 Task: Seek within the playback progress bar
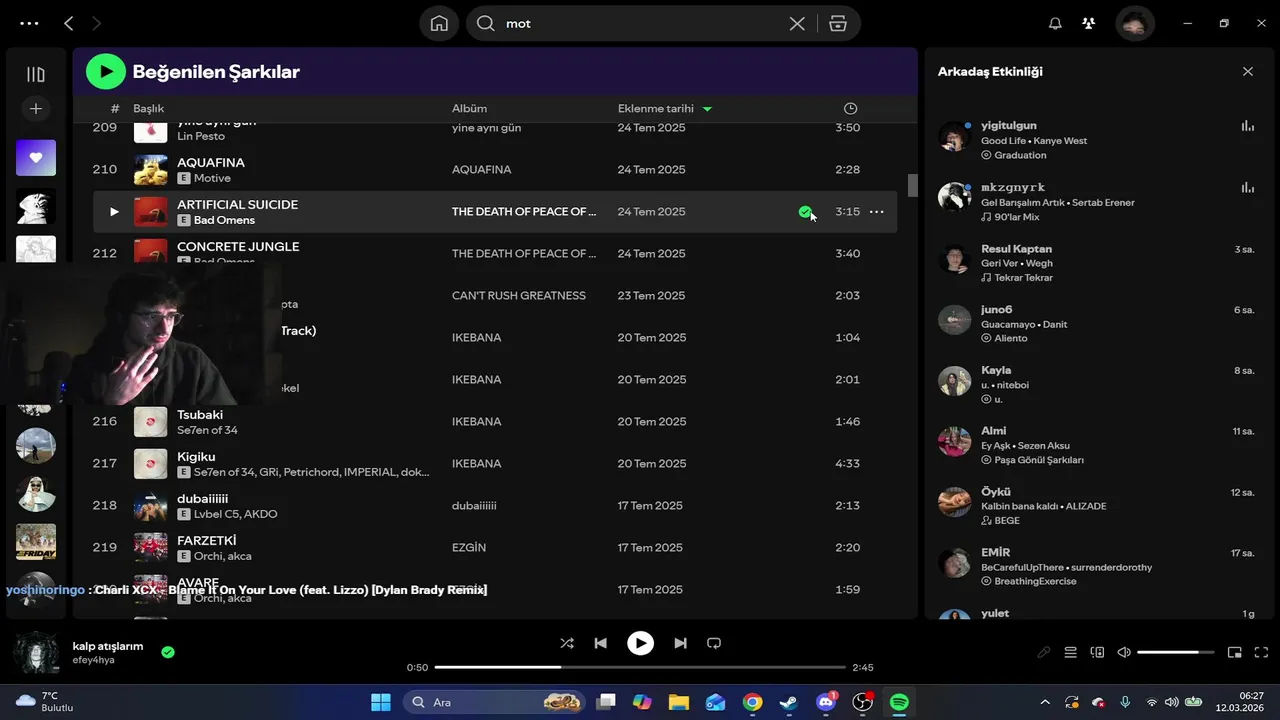tap(640, 667)
